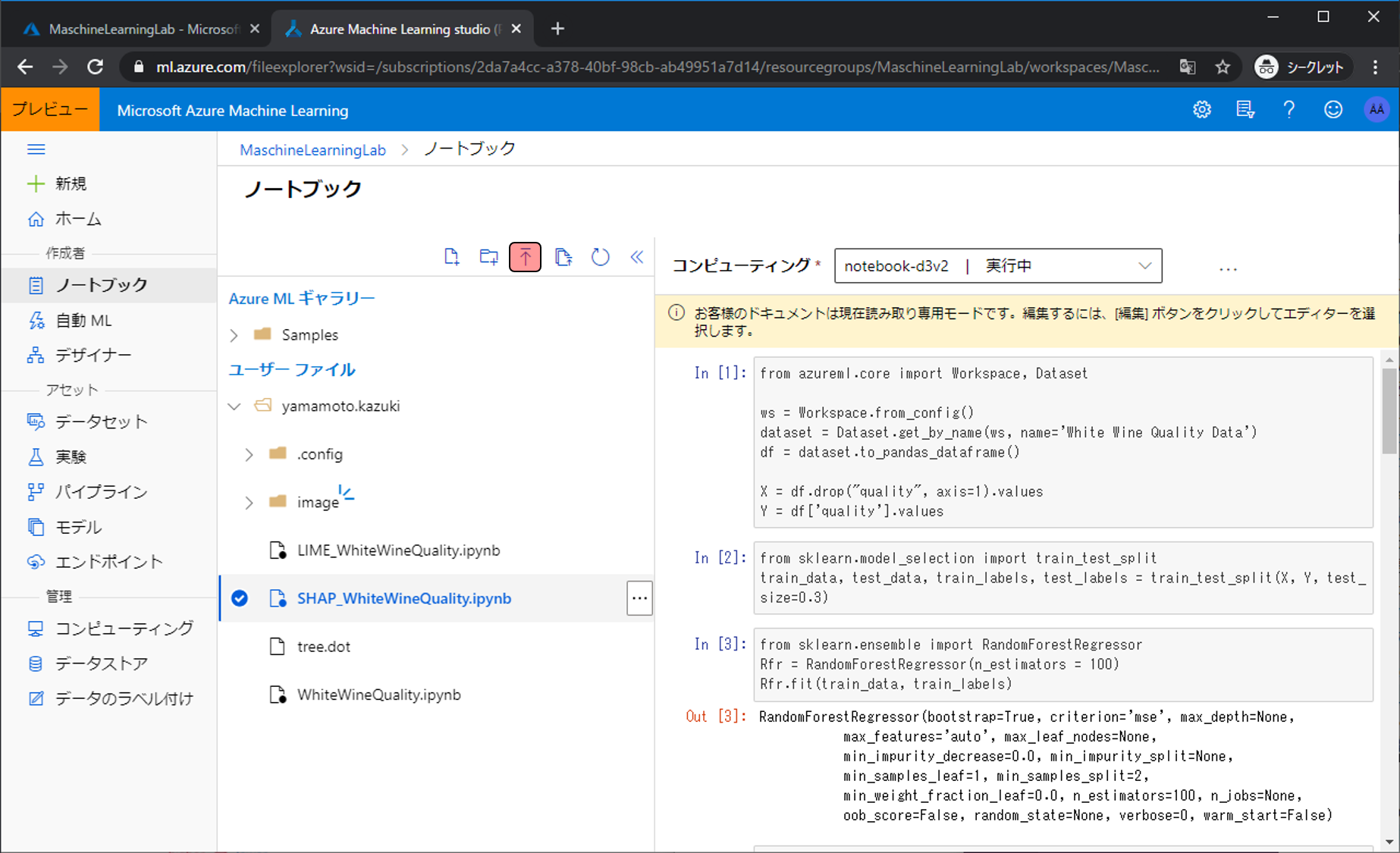Open the LIME_WhiteWineQuality.ipynb file
This screenshot has width=1400, height=853.
point(398,550)
